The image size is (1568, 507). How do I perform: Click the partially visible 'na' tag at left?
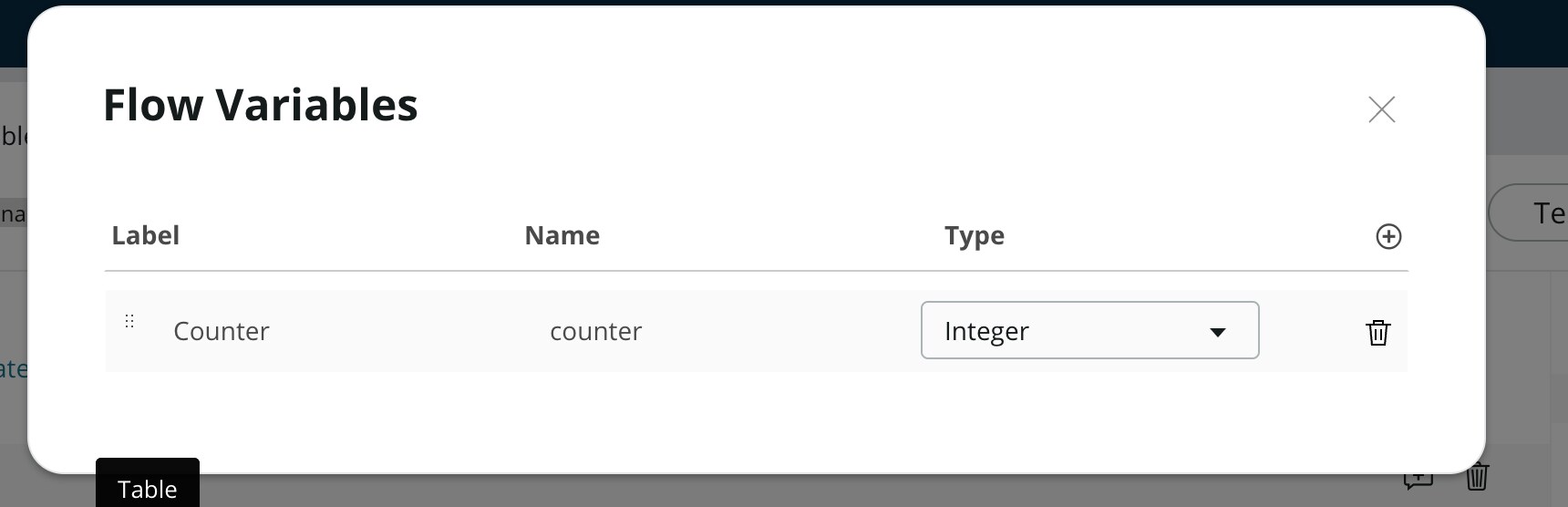pos(13,214)
